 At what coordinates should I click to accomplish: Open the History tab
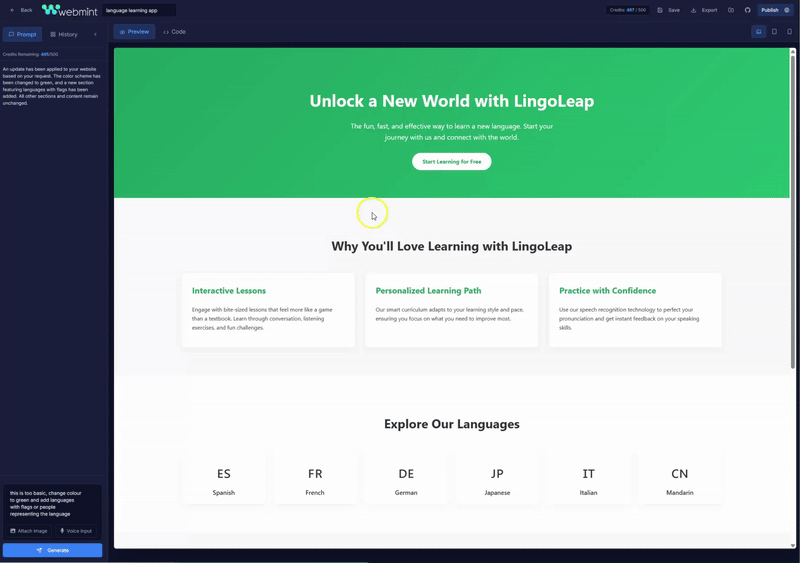[64, 34]
